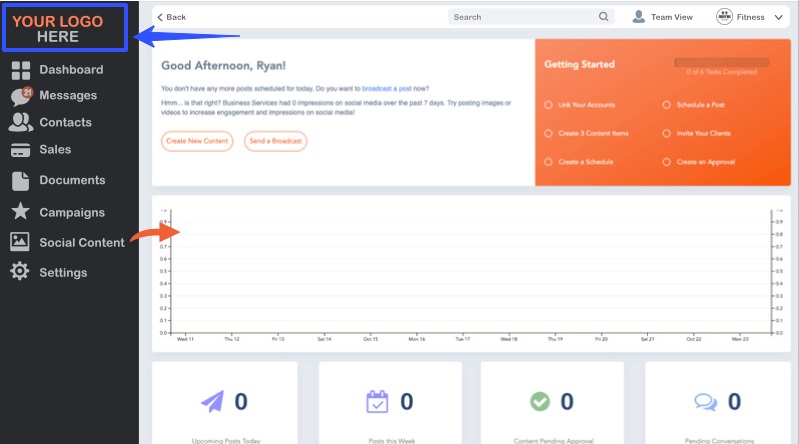Click the Sales credit card icon
This screenshot has height=444, width=799.
tap(20, 150)
